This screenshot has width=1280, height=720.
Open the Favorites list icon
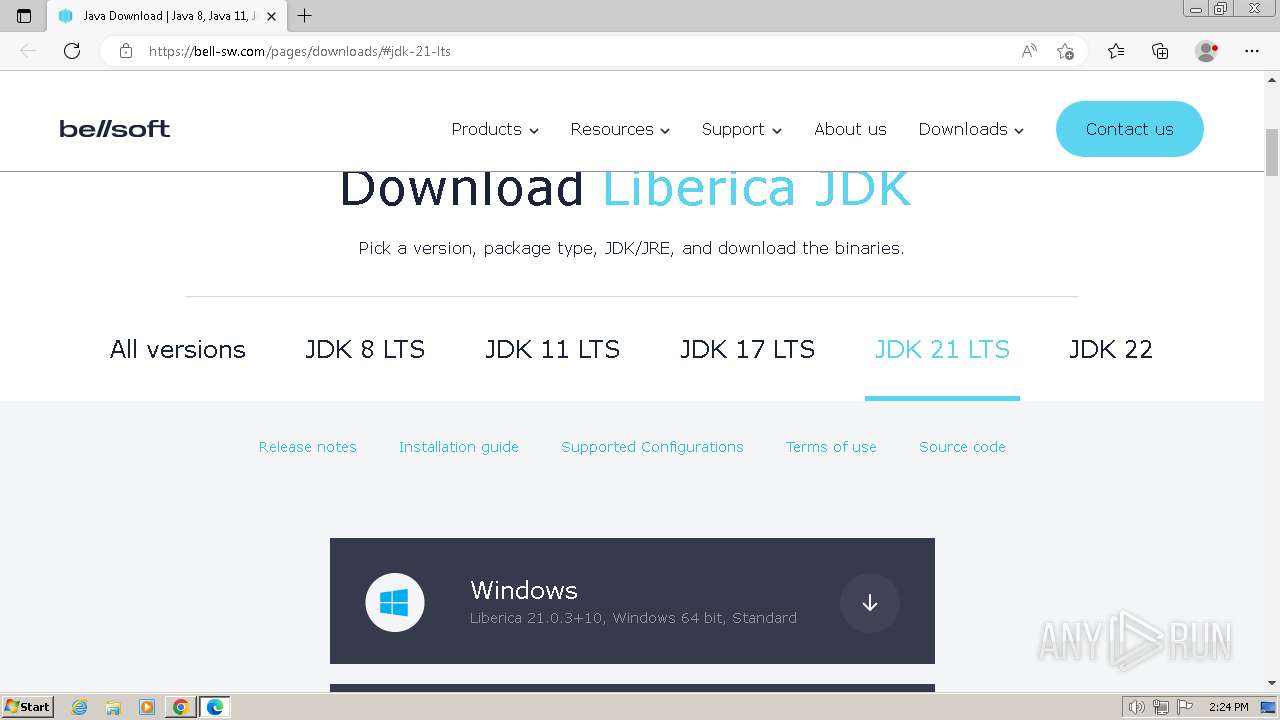(x=1116, y=51)
